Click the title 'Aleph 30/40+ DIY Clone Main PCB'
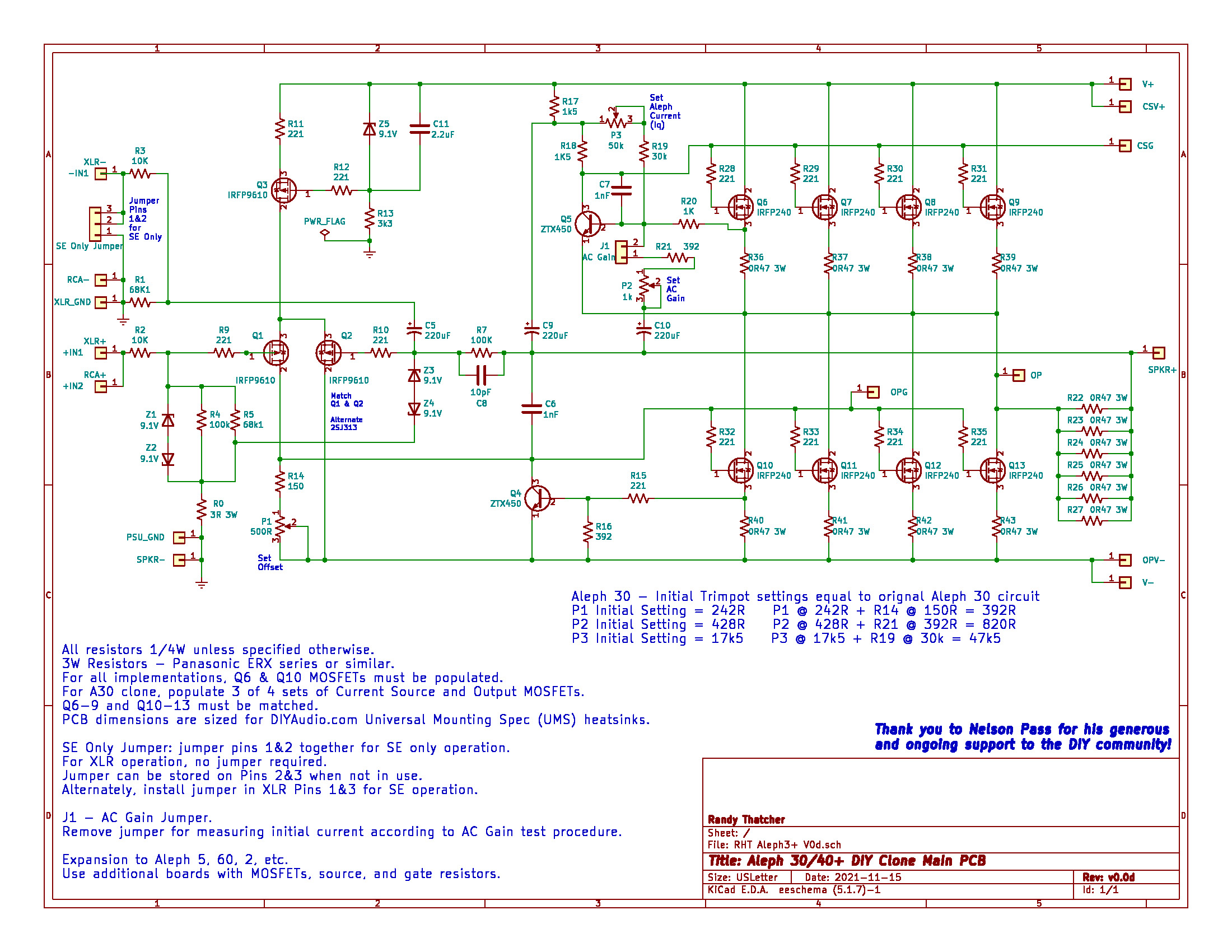1232x952 pixels. point(847,861)
